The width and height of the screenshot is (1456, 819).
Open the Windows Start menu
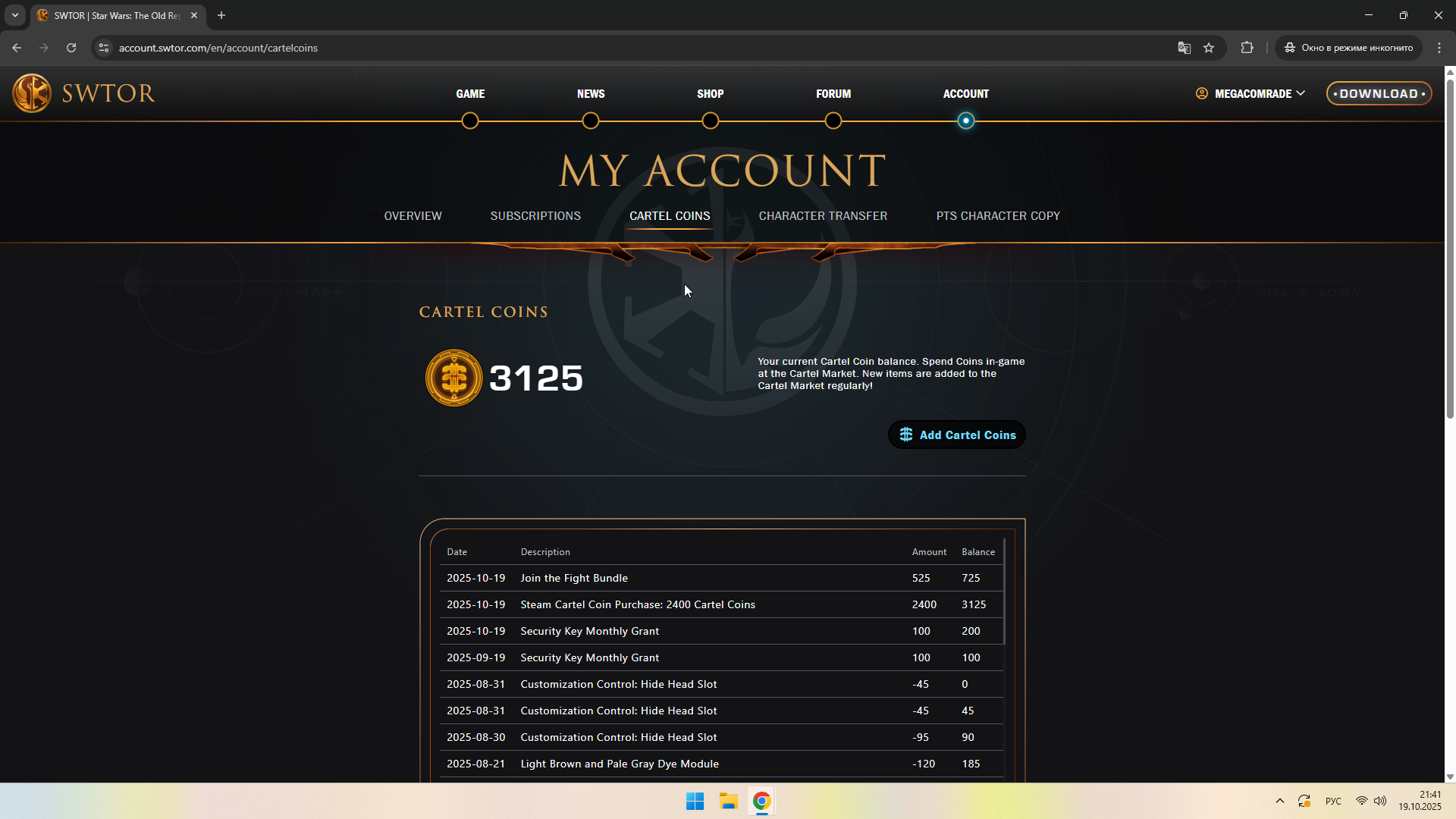(695, 801)
